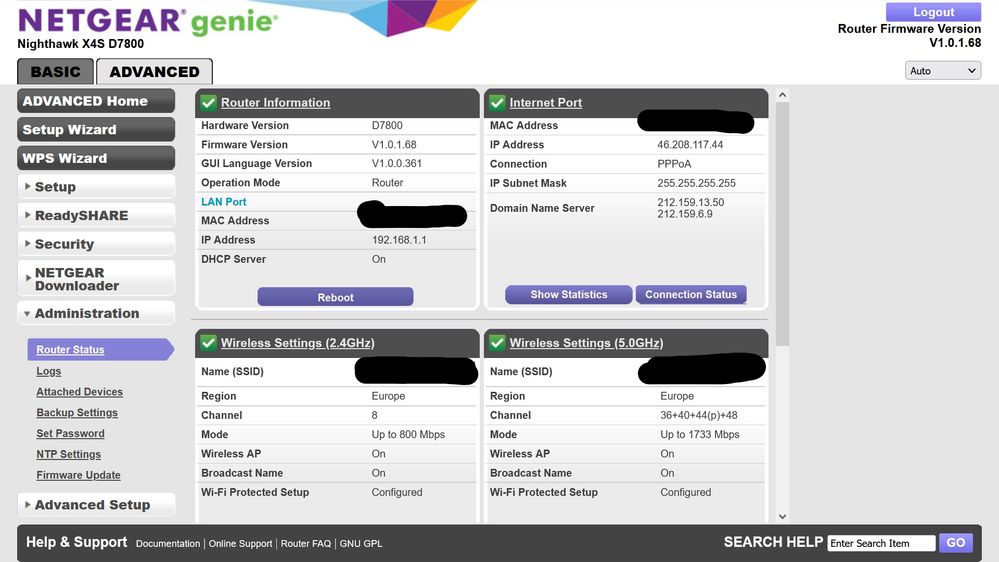
Task: Log out using the Logout button
Action: coord(933,12)
